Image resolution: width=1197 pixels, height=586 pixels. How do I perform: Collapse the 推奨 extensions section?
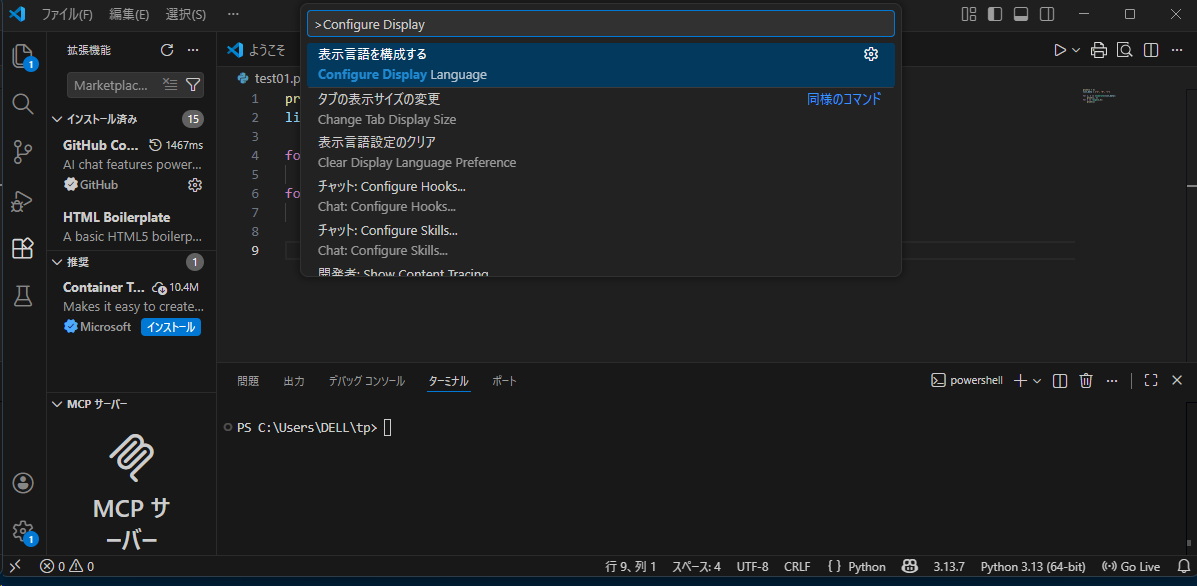click(57, 262)
